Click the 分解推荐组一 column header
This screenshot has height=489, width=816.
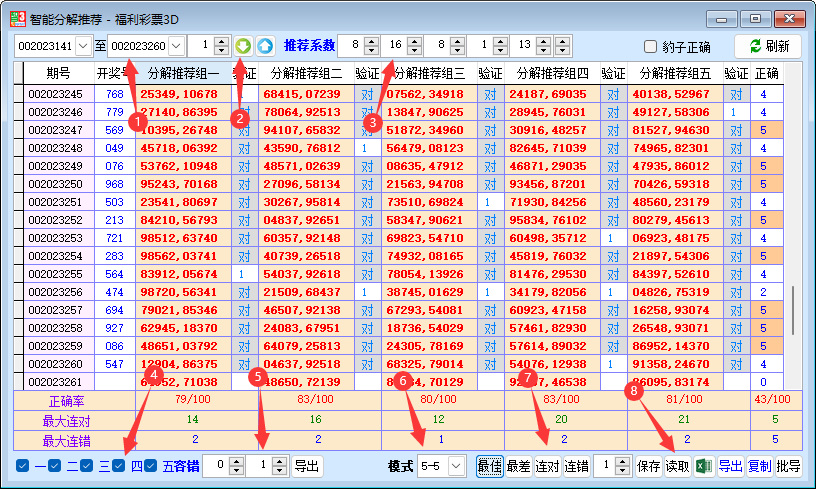coord(183,73)
